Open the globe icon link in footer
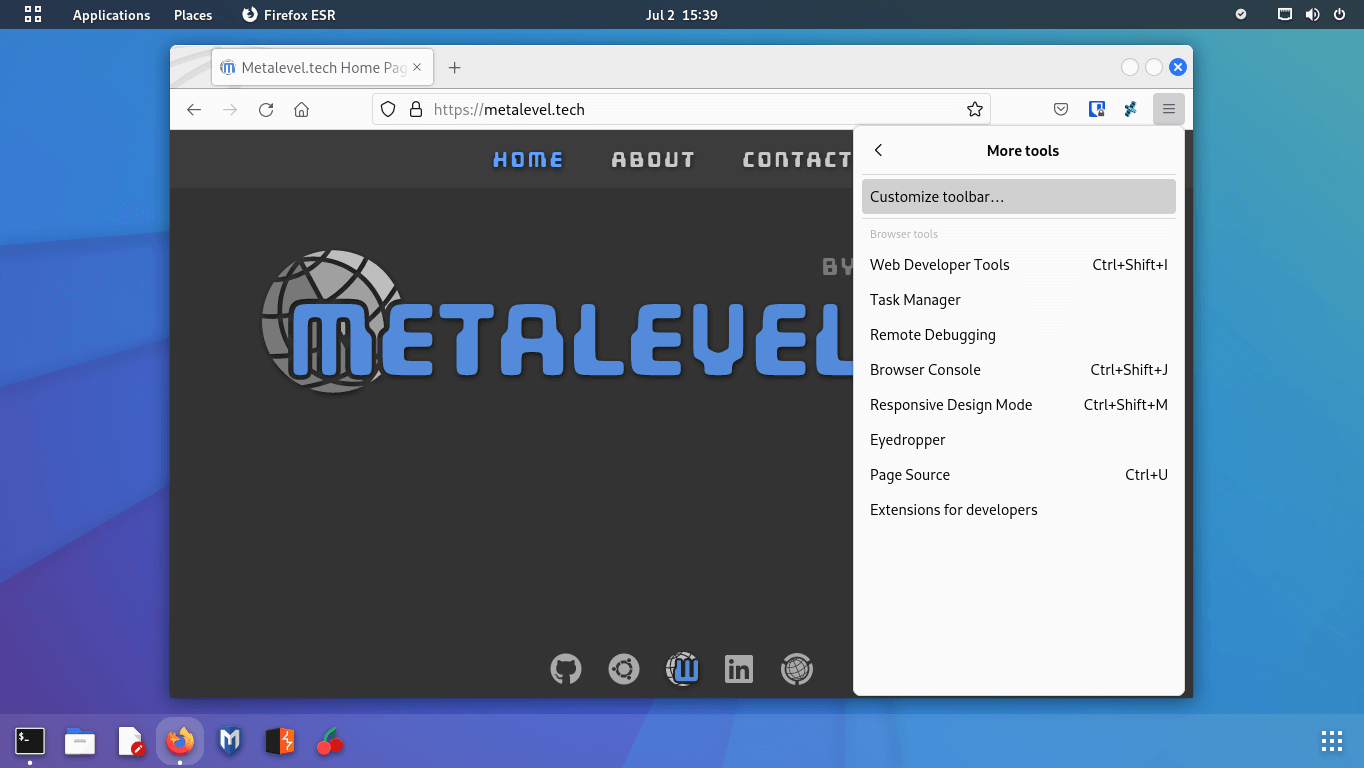 click(797, 669)
